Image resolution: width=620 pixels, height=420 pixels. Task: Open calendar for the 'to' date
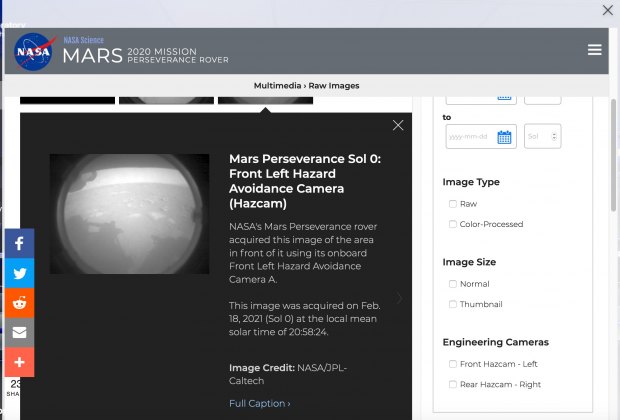[x=504, y=137]
